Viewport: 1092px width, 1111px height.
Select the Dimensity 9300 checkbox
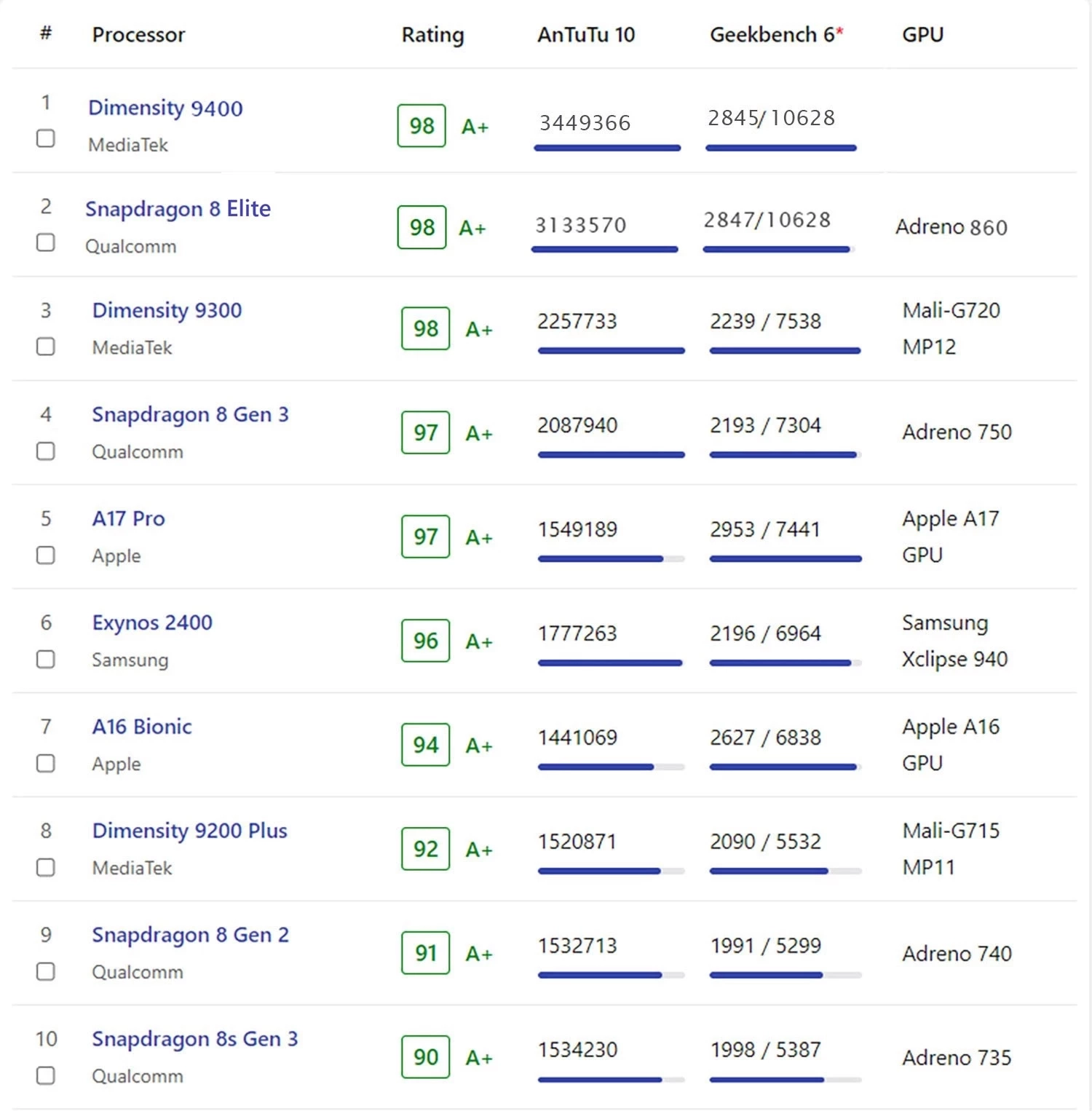click(46, 347)
